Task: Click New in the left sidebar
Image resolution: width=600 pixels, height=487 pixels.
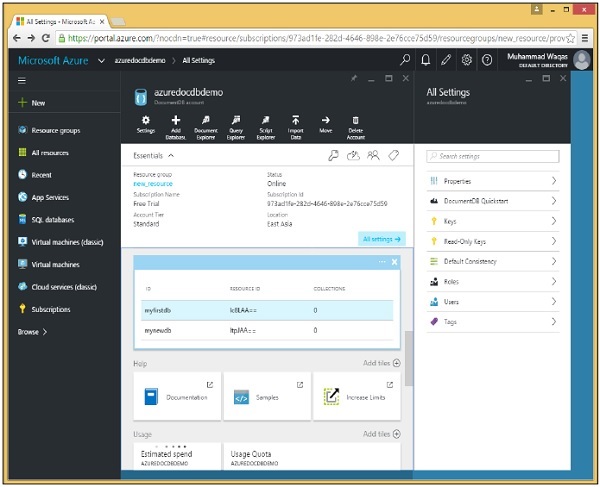Action: (38, 102)
